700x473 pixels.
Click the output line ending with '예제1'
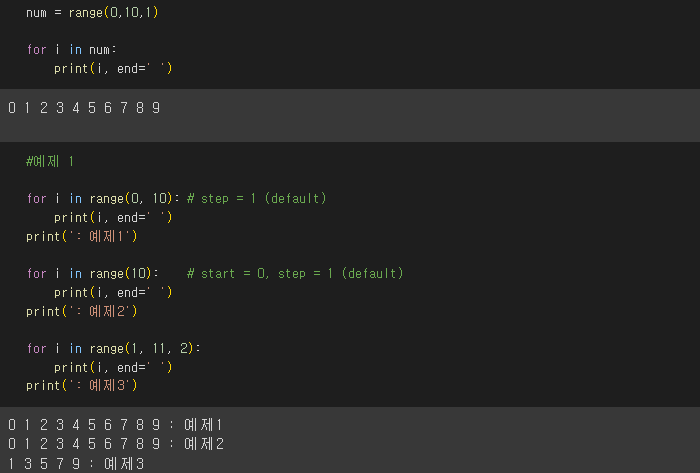coord(115,425)
